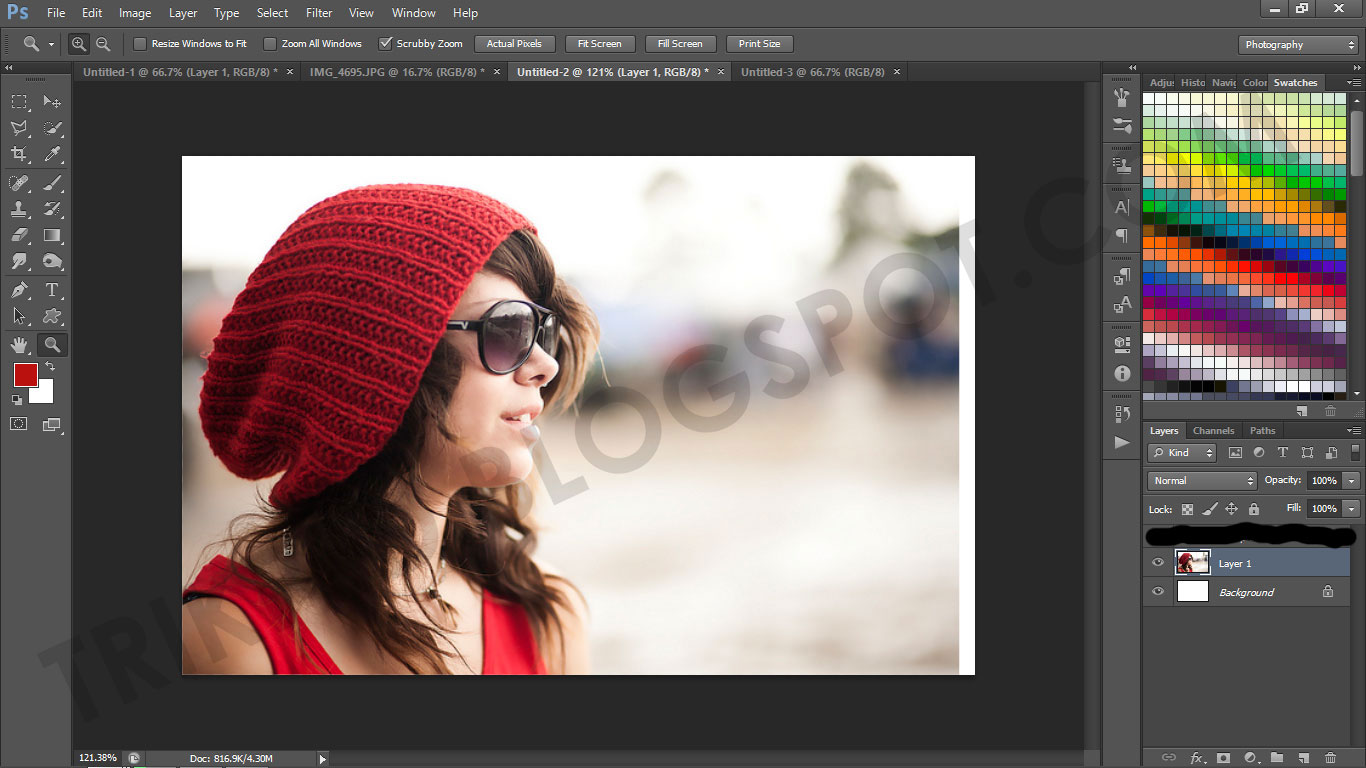Image resolution: width=1366 pixels, height=768 pixels.
Task: Click the red foreground color swatch
Action: click(x=25, y=375)
